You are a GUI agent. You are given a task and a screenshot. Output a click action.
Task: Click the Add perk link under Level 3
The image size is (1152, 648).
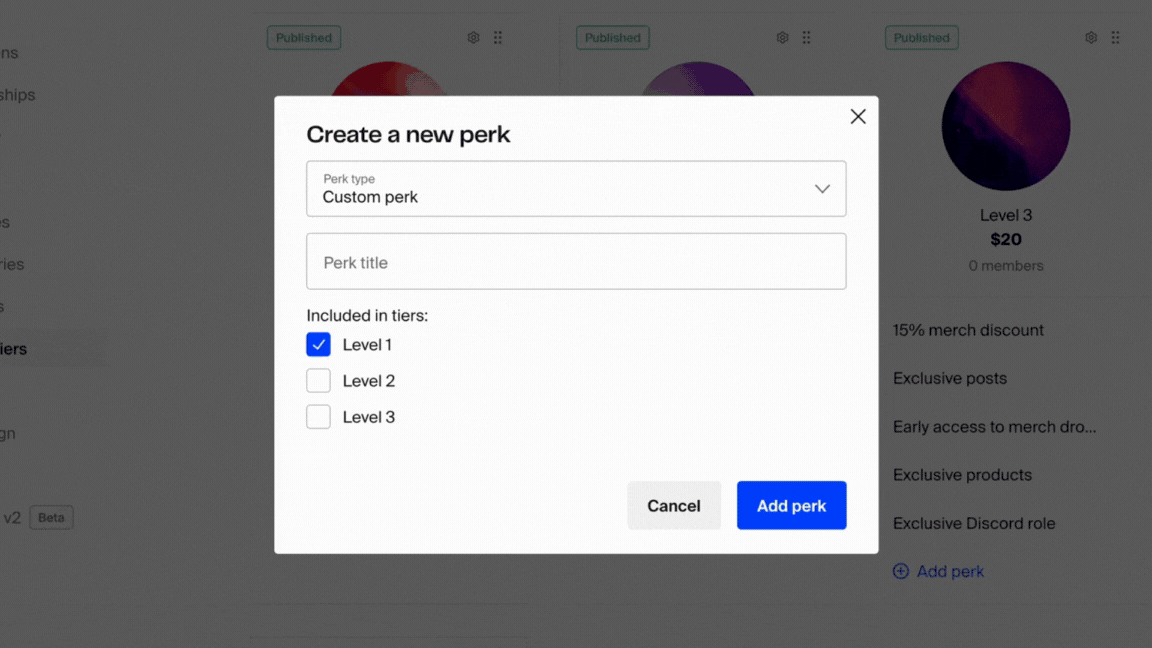pos(949,571)
